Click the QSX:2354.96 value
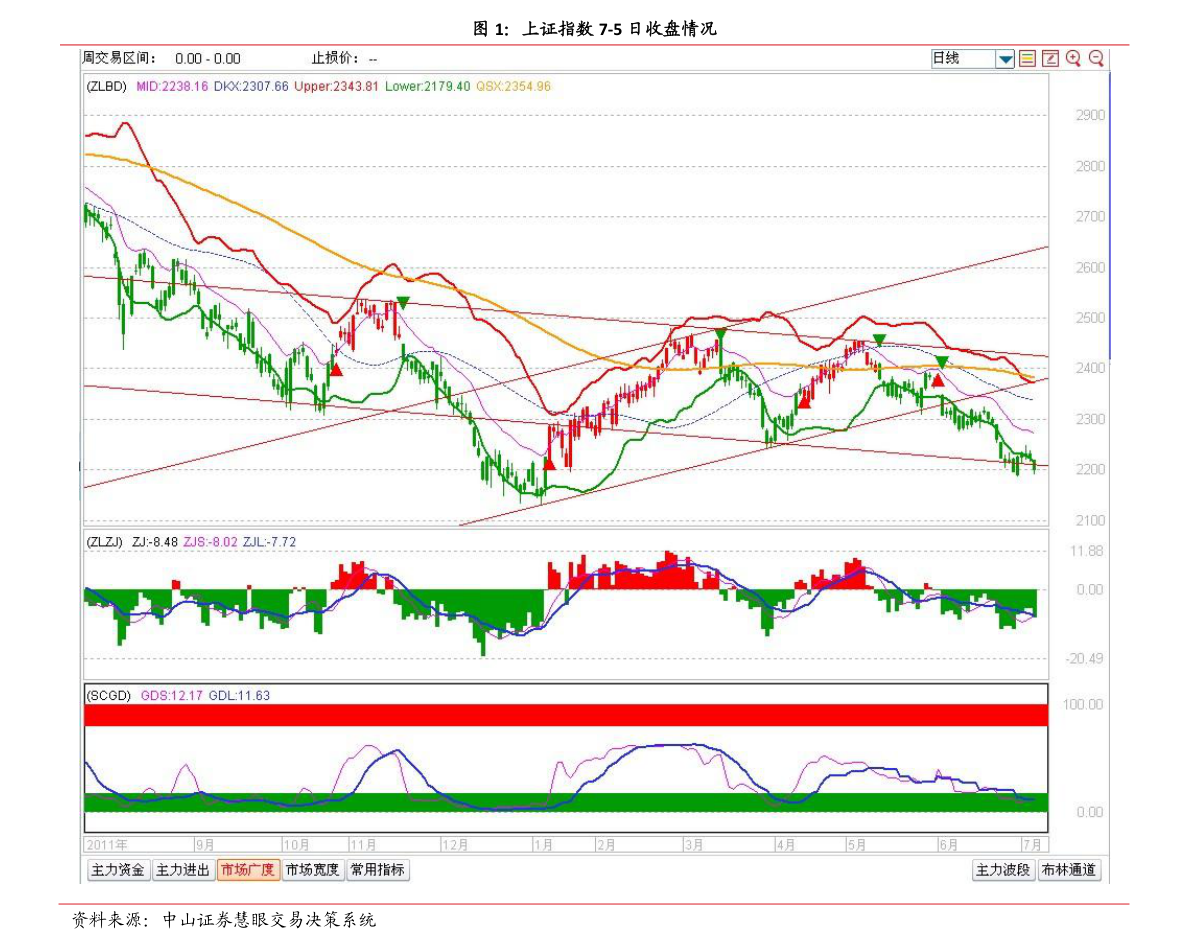This screenshot has width=1191, height=950. [513, 87]
